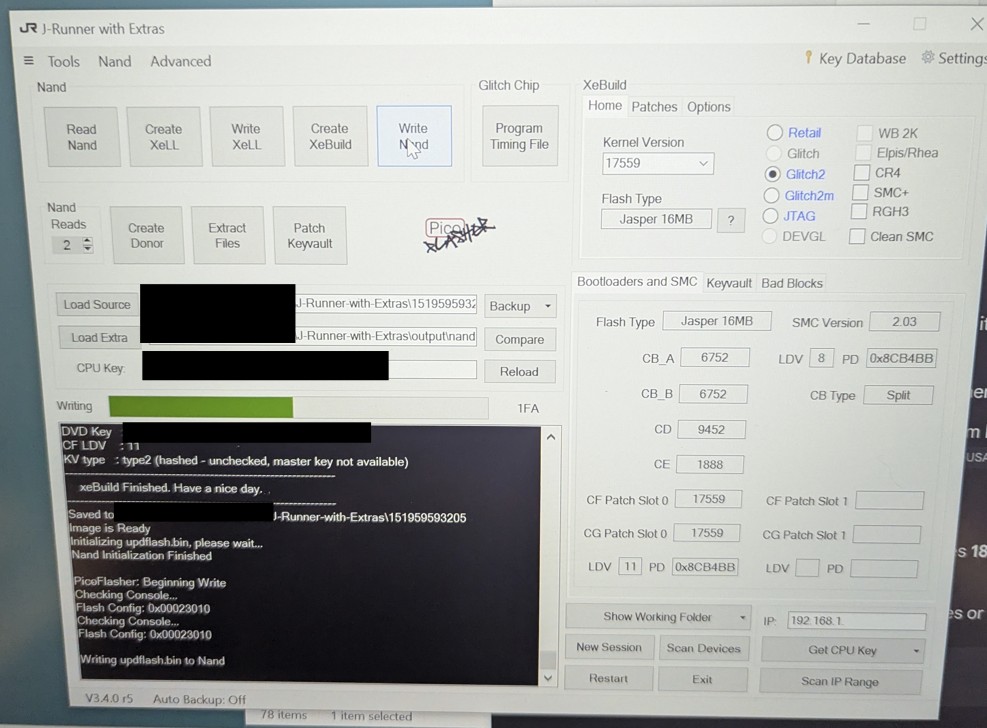This screenshot has width=987, height=728.
Task: Switch to the XeBuild Patches tab
Action: (654, 107)
